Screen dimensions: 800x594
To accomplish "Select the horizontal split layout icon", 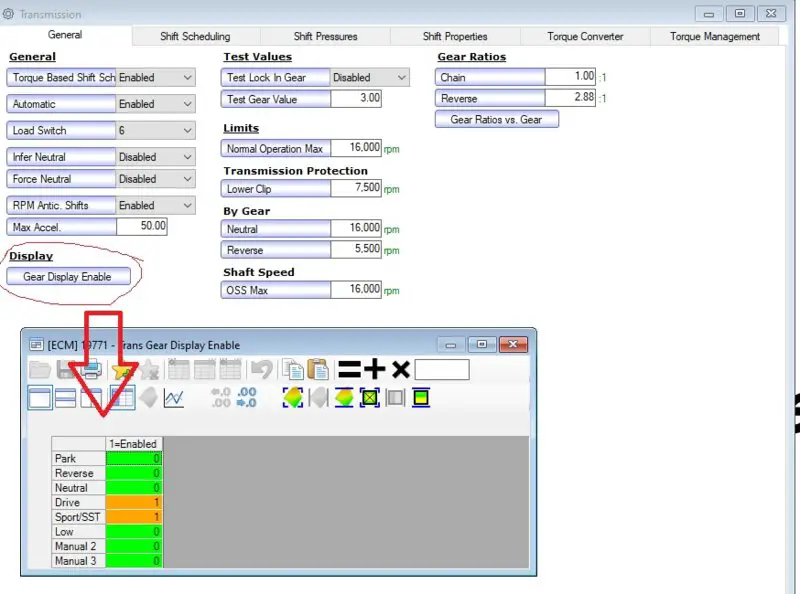I will (65, 398).
